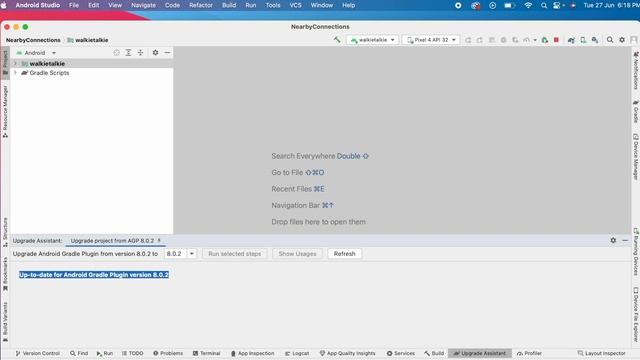Open Upgrade Assistant panel settings gear

(x=613, y=240)
